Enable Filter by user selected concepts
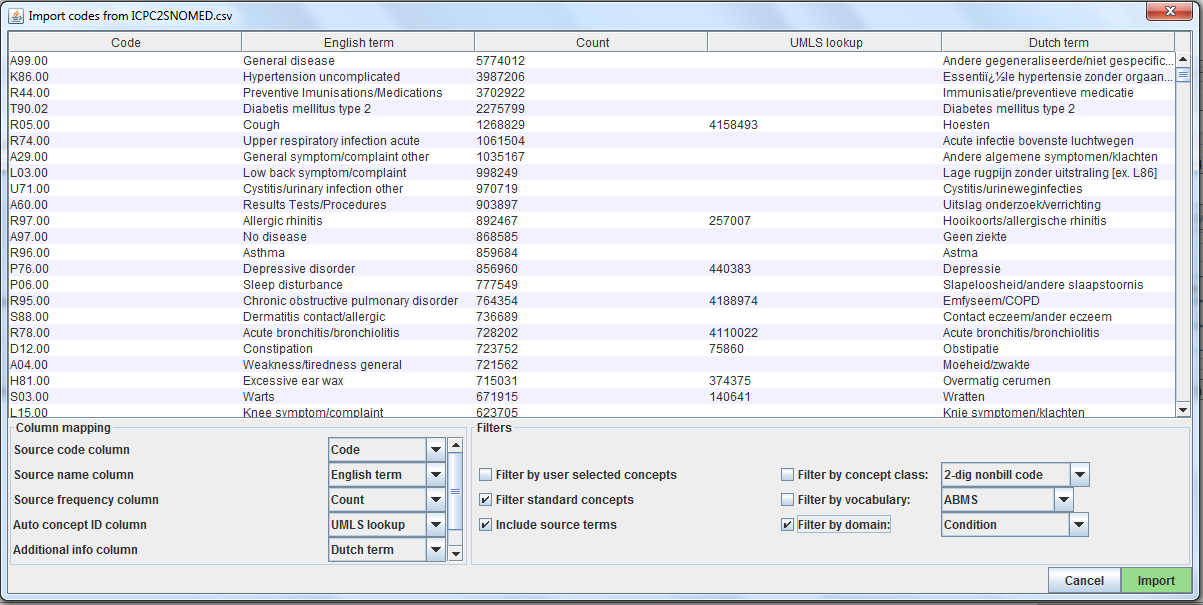The image size is (1203, 605). [x=486, y=475]
